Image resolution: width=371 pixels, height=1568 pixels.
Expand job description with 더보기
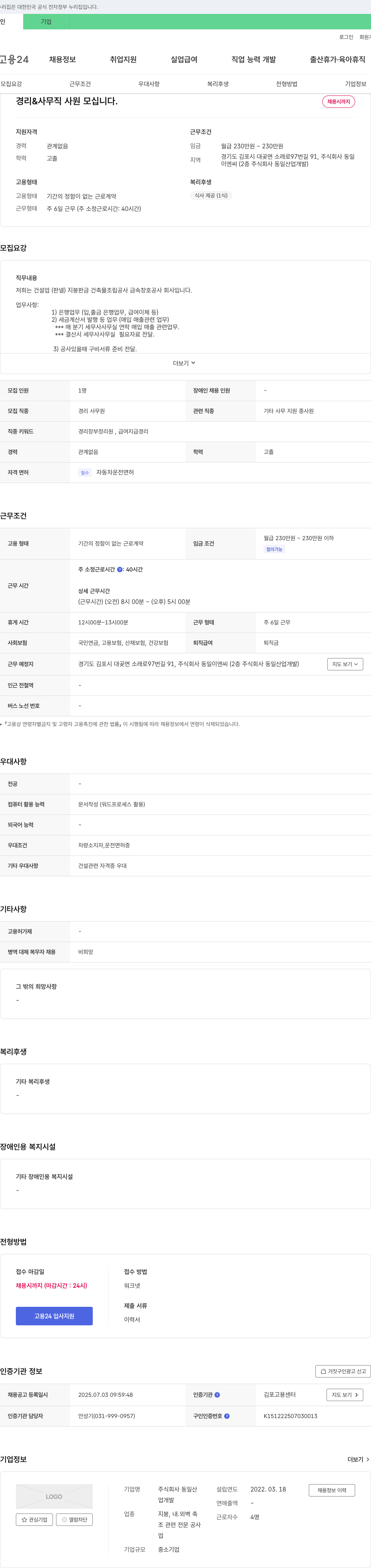(184, 363)
